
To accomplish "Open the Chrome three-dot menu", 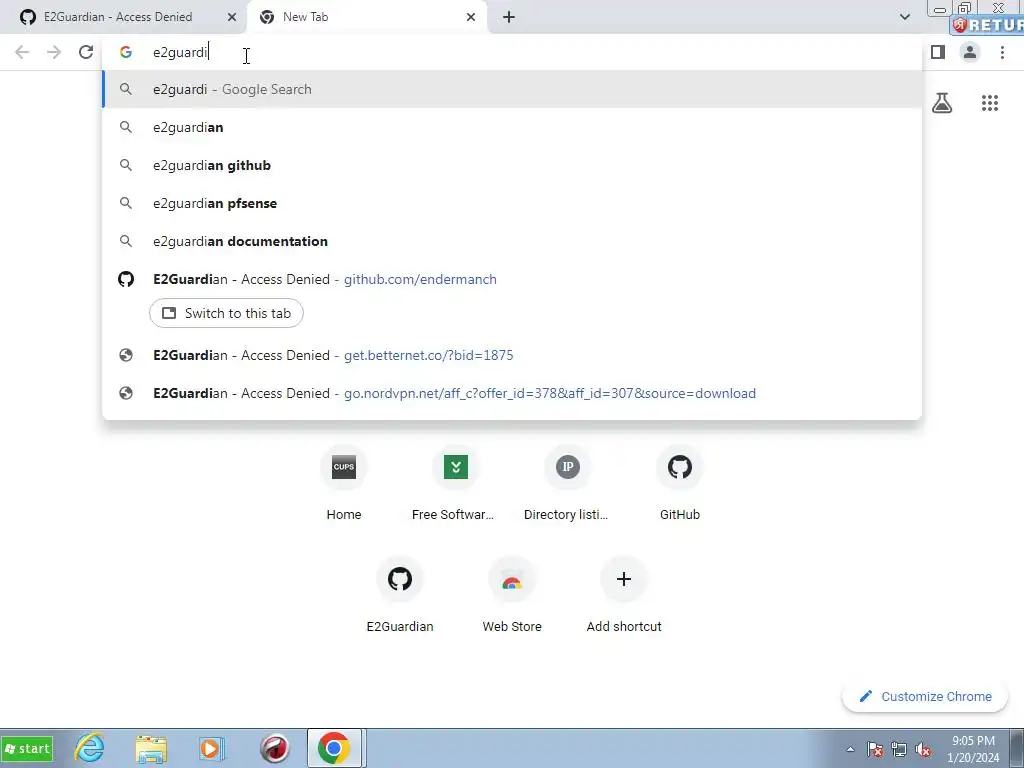I will (x=1002, y=52).
